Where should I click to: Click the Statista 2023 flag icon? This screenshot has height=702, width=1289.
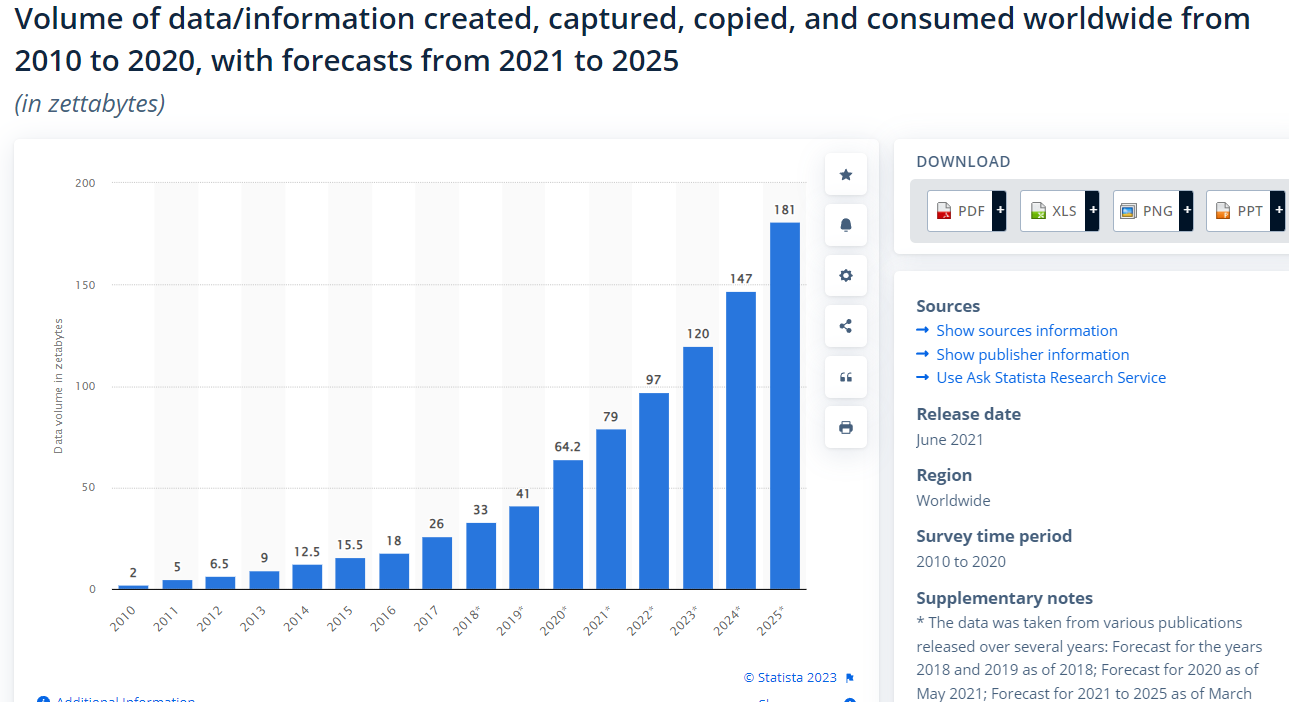[x=850, y=678]
